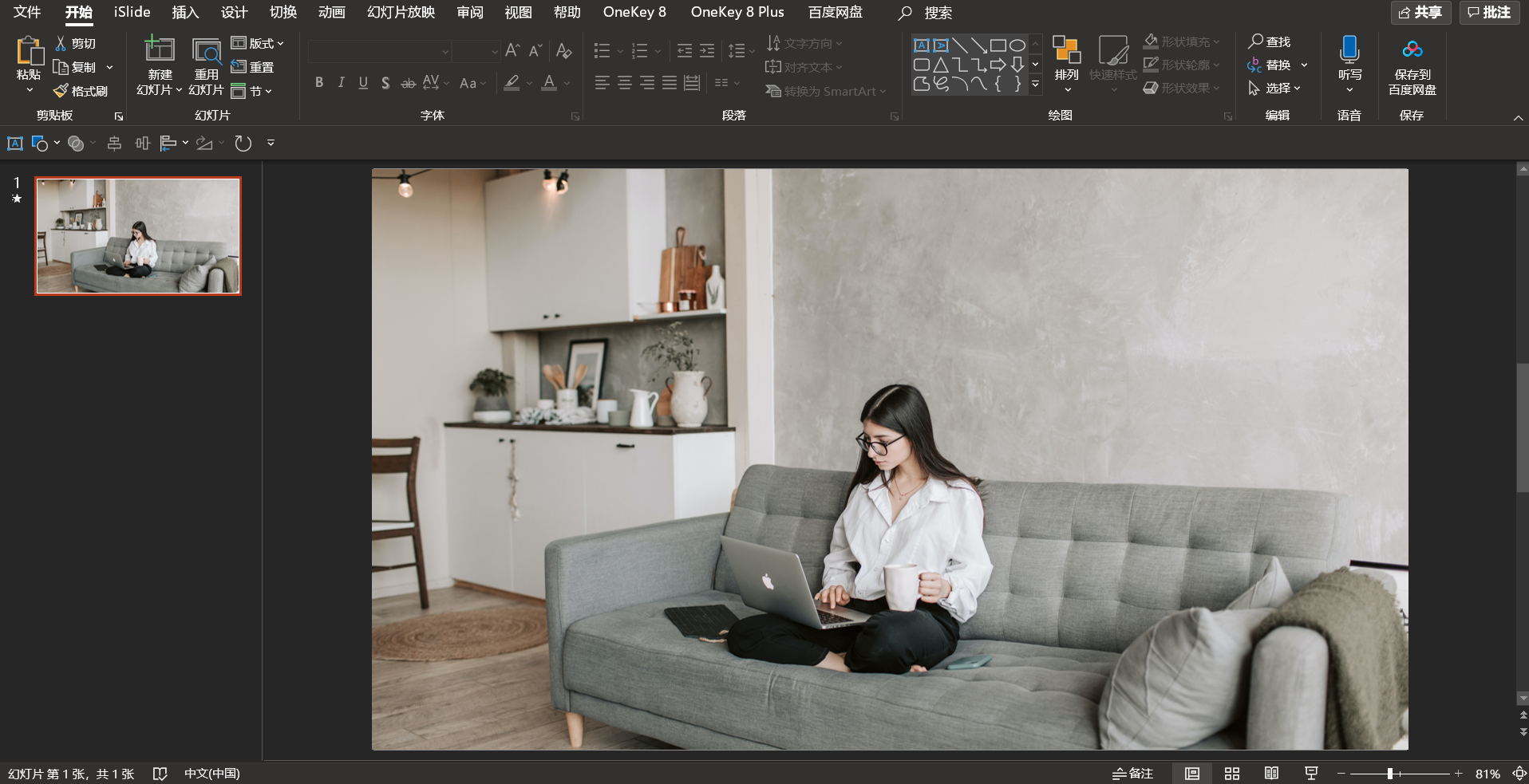Switch to the Animations (动画) tab
This screenshot has width=1529, height=784.
331,12
